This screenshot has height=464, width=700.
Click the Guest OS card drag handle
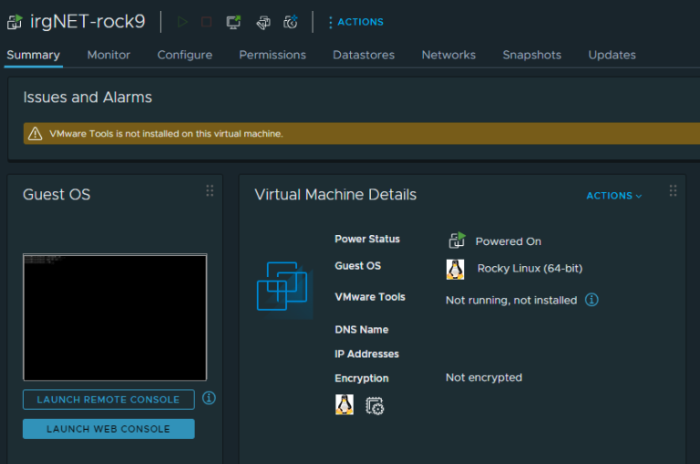(x=210, y=191)
